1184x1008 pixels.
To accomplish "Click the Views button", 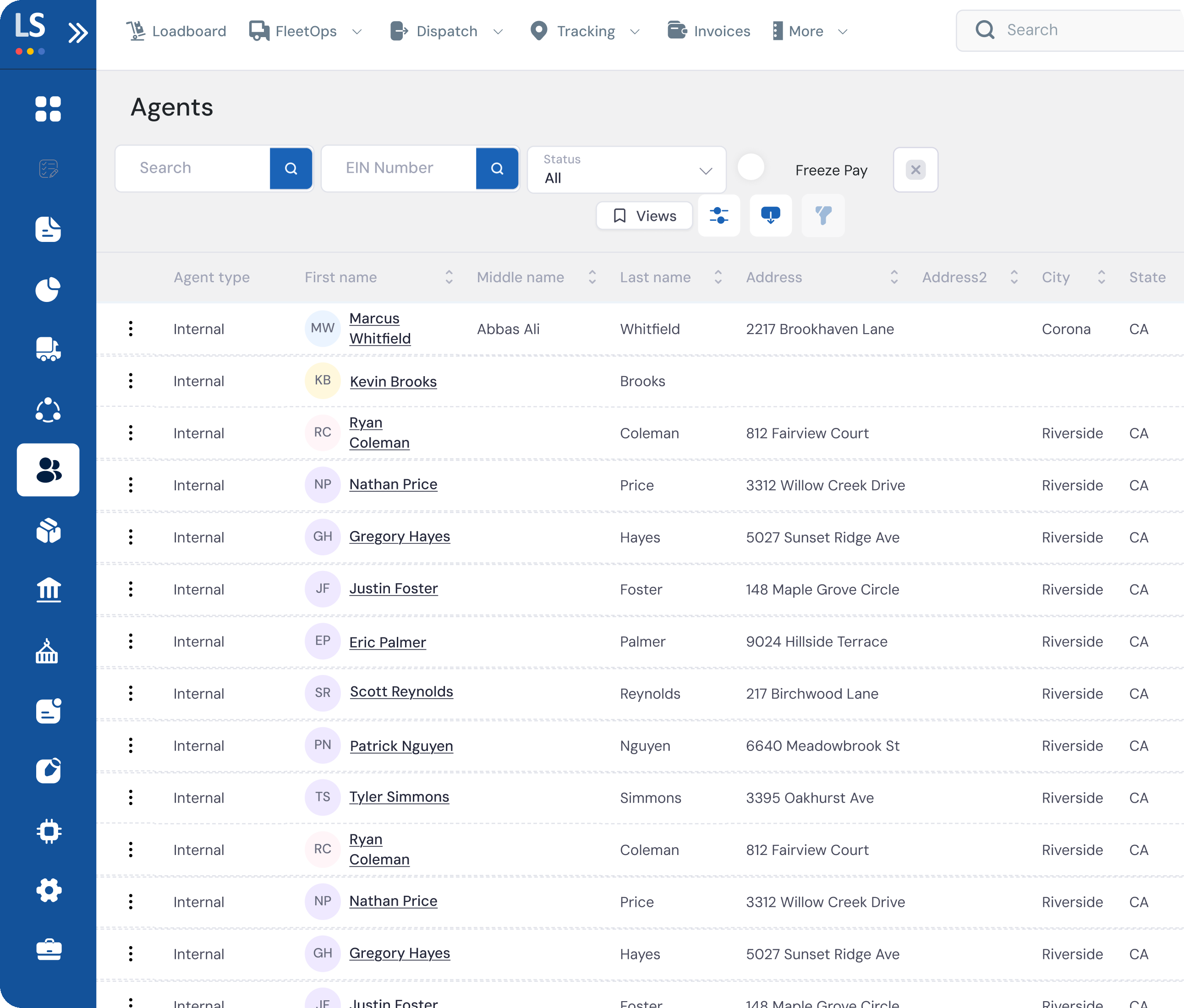I will [645, 215].
